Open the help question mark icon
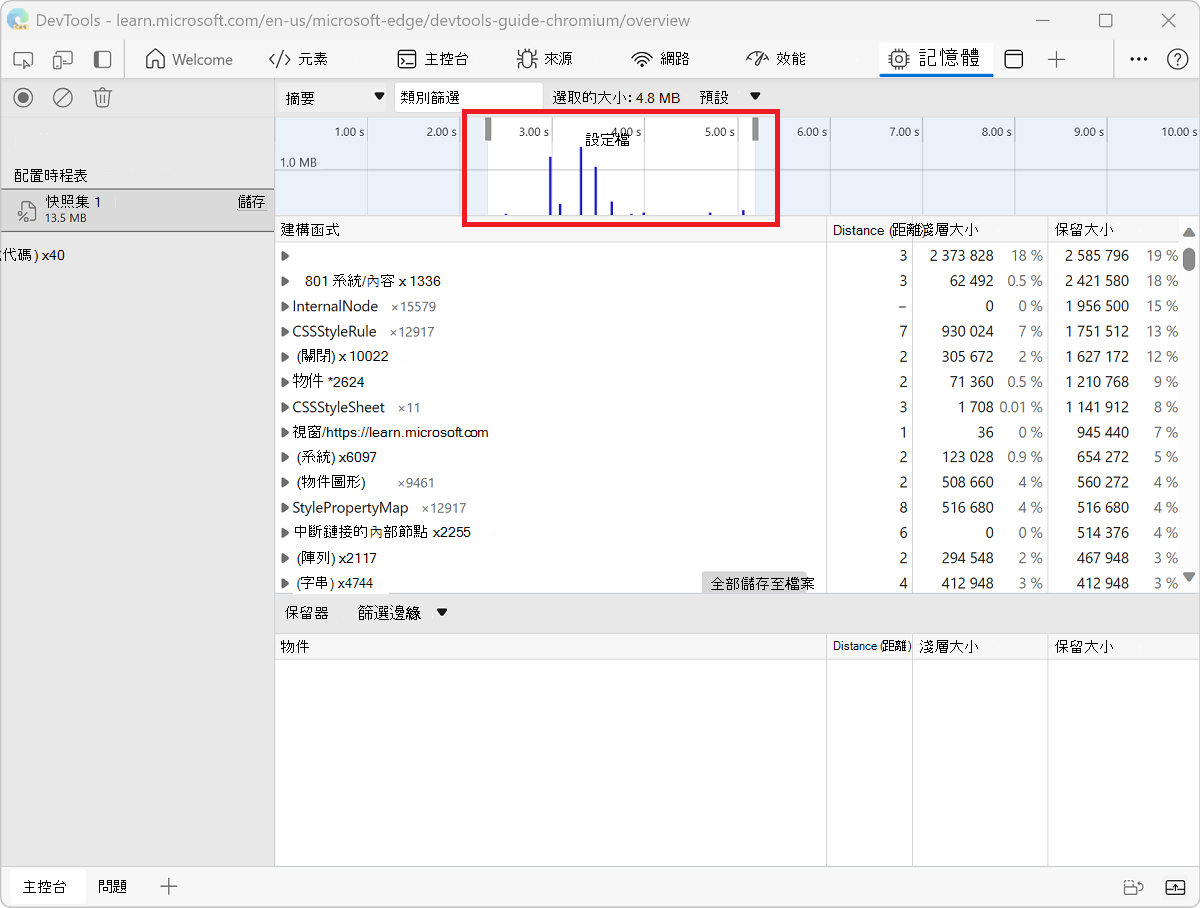Viewport: 1200px width, 908px height. [1177, 60]
